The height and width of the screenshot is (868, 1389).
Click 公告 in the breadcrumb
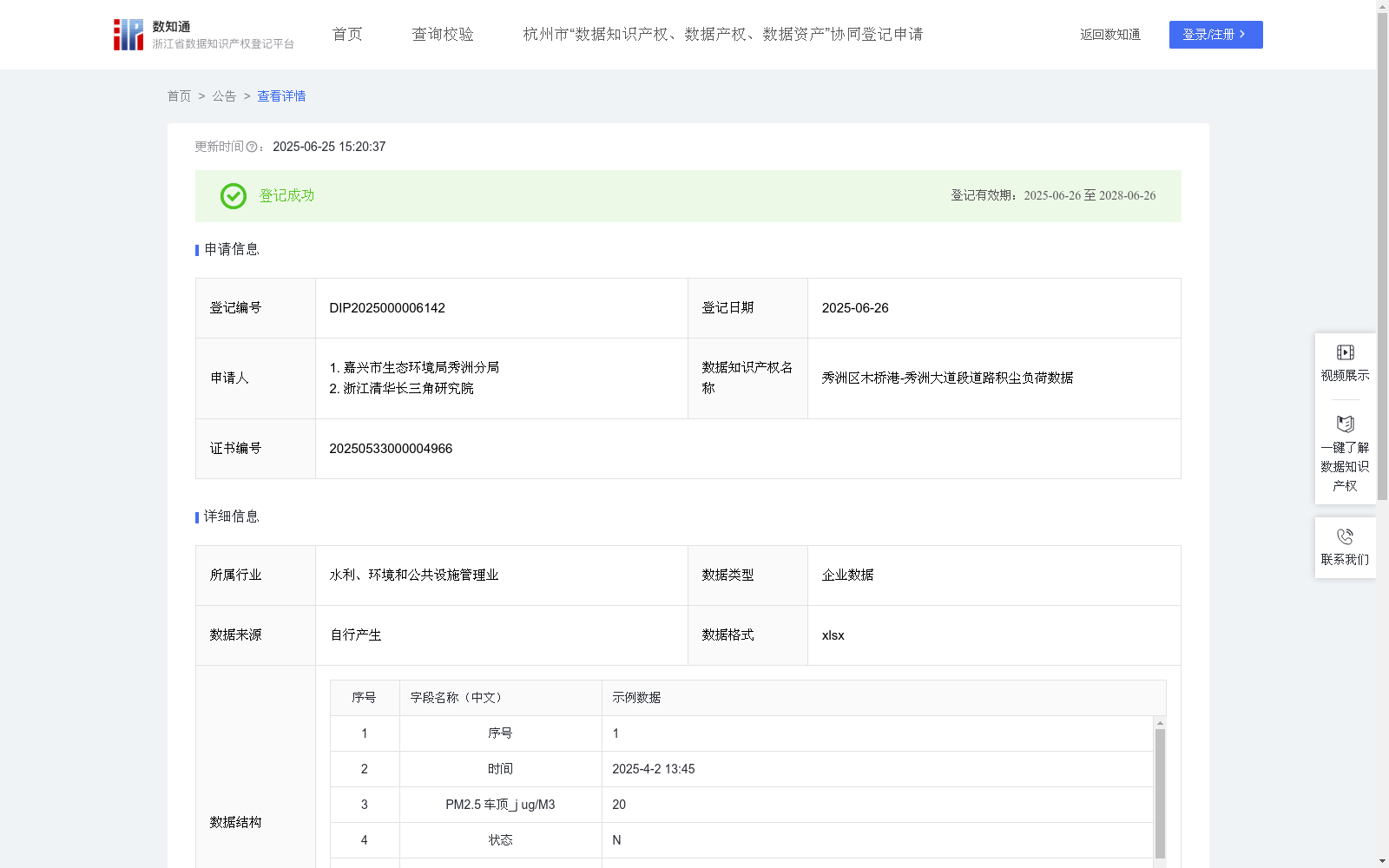tap(224, 96)
